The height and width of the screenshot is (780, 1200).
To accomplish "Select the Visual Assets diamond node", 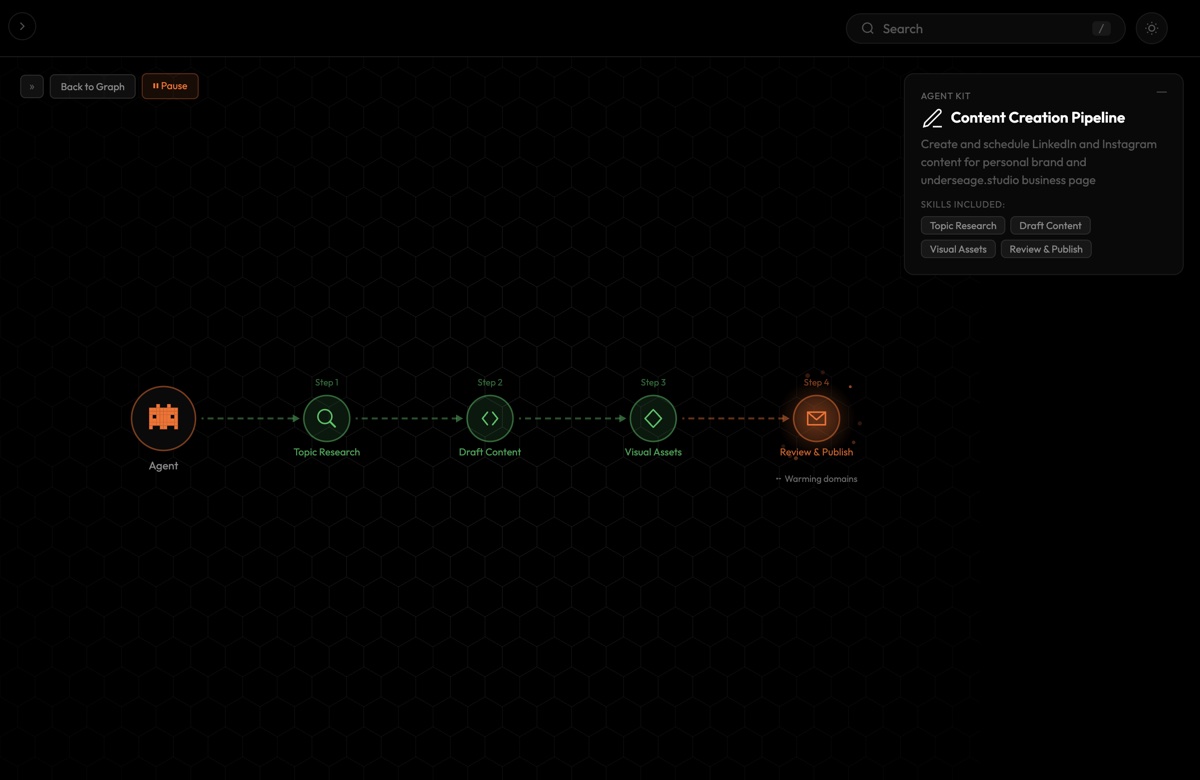I will (653, 418).
